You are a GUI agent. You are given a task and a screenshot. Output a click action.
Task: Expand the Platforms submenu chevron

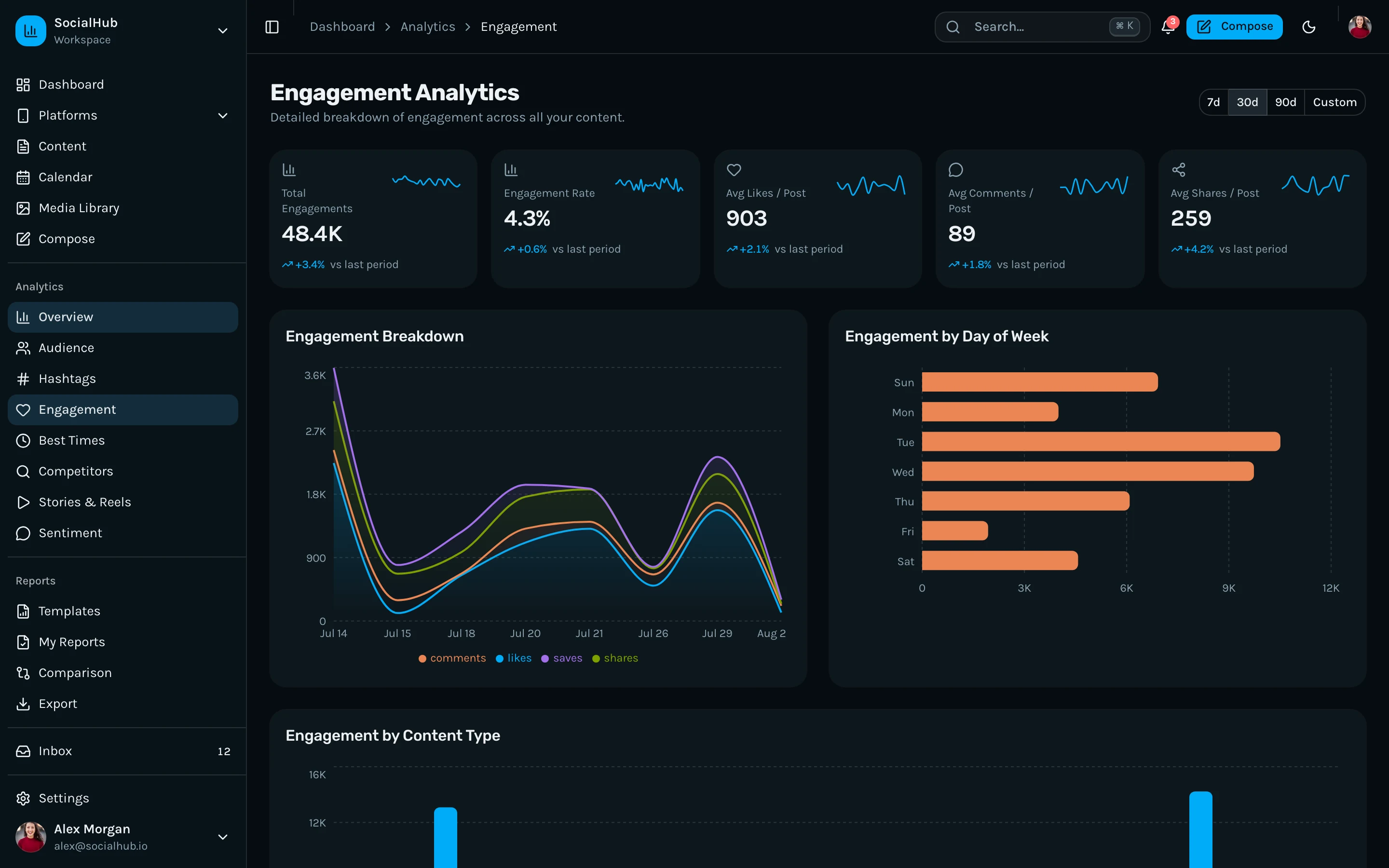[x=223, y=116]
